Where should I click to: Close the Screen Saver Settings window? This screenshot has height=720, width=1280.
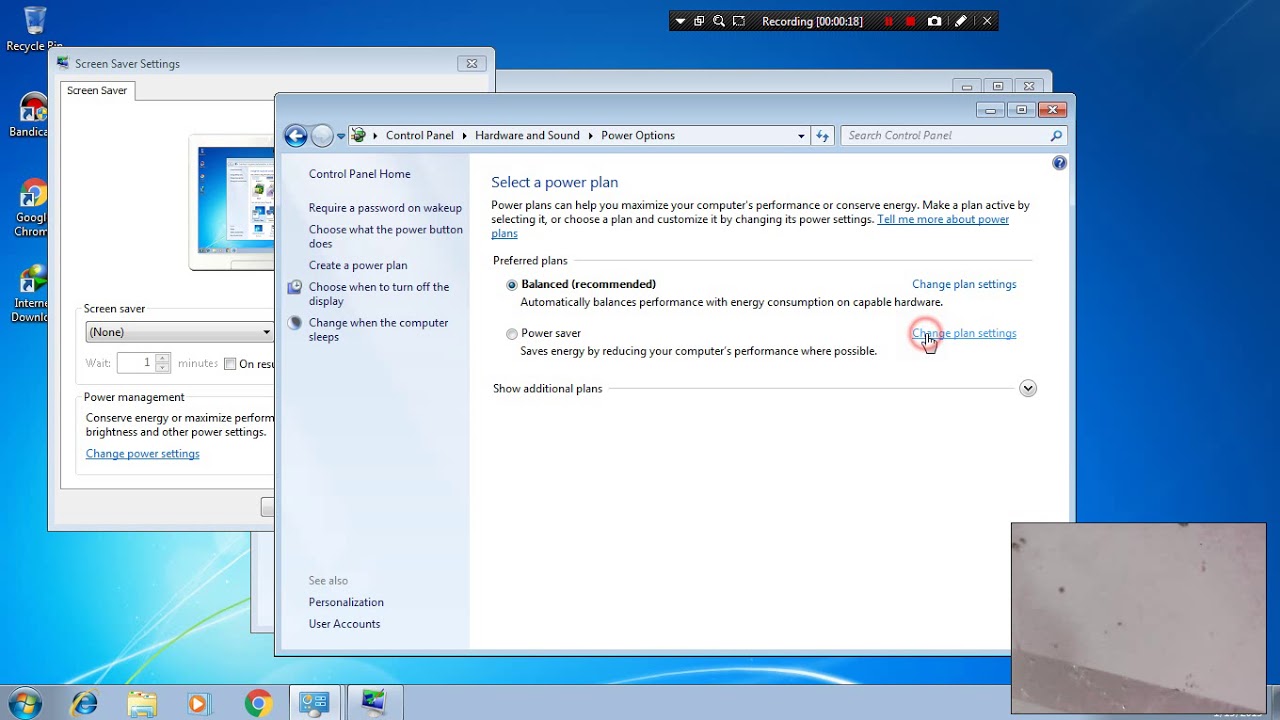tap(472, 63)
